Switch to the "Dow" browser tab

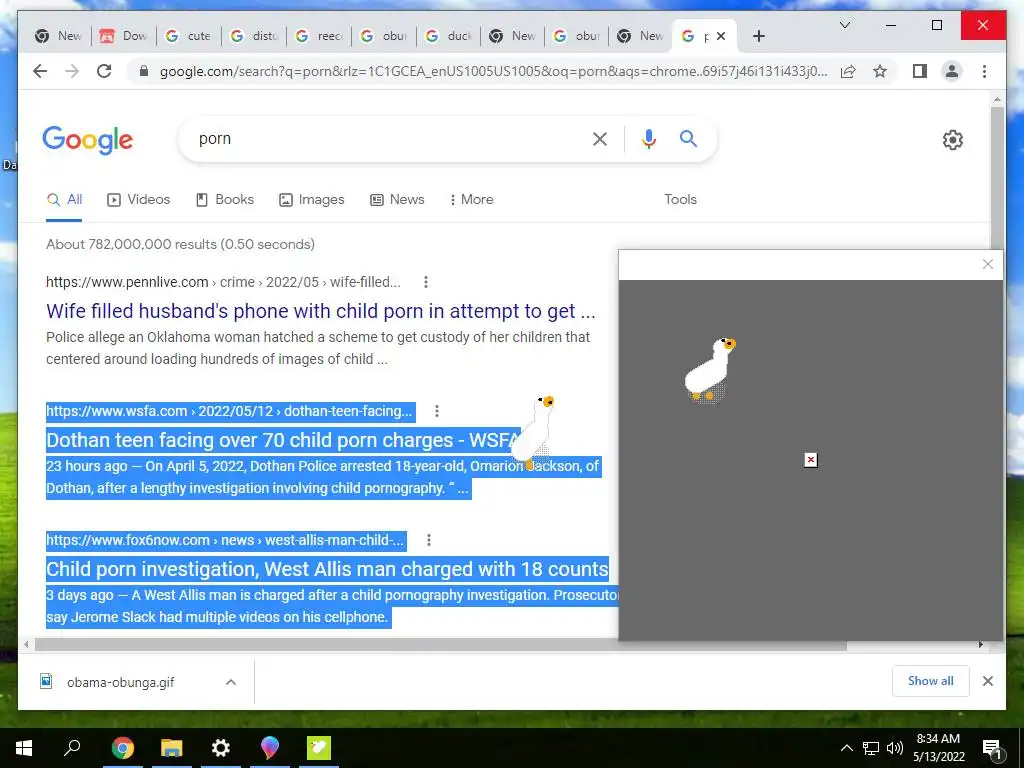coord(123,36)
